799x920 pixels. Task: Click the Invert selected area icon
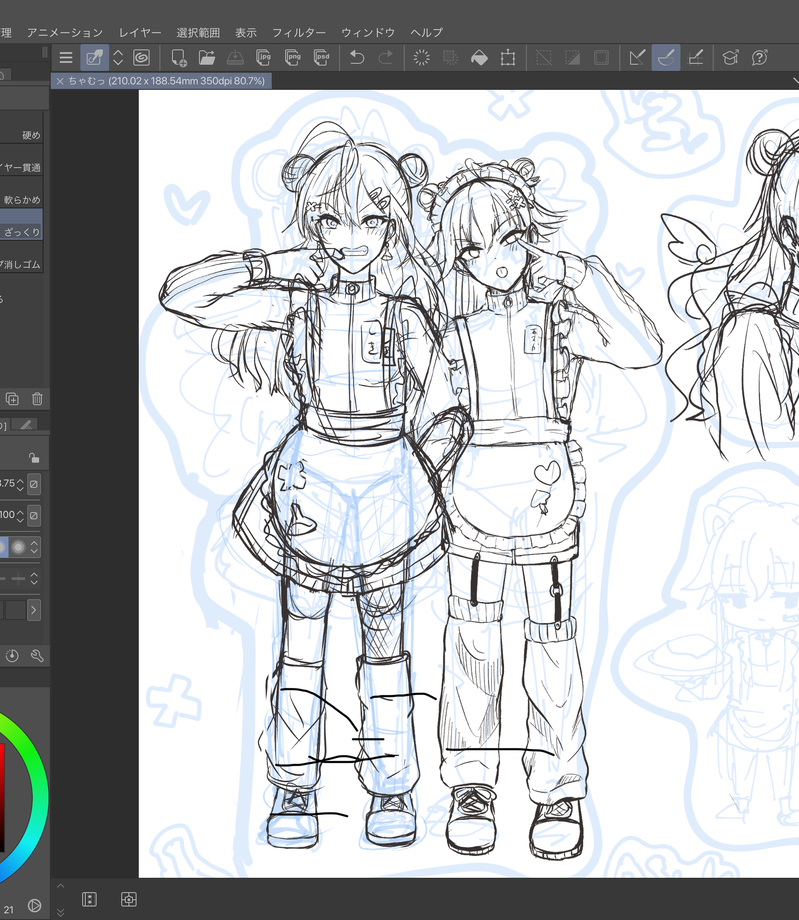tap(573, 58)
